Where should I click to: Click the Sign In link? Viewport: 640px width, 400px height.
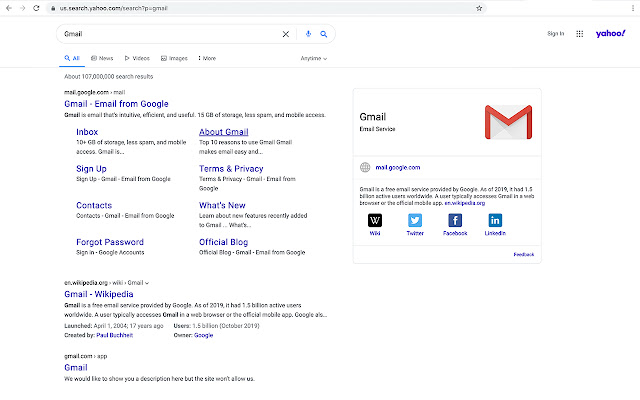click(x=555, y=34)
